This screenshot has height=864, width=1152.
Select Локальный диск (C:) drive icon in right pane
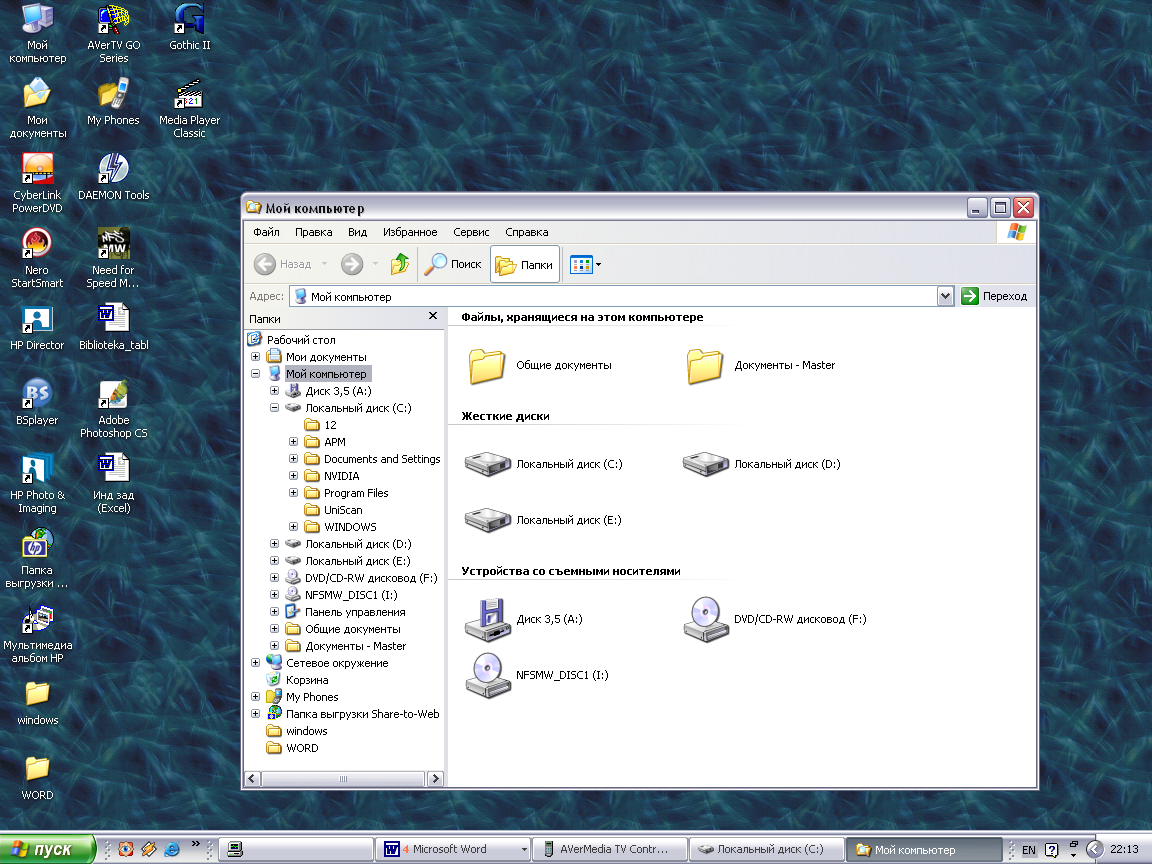(544, 464)
